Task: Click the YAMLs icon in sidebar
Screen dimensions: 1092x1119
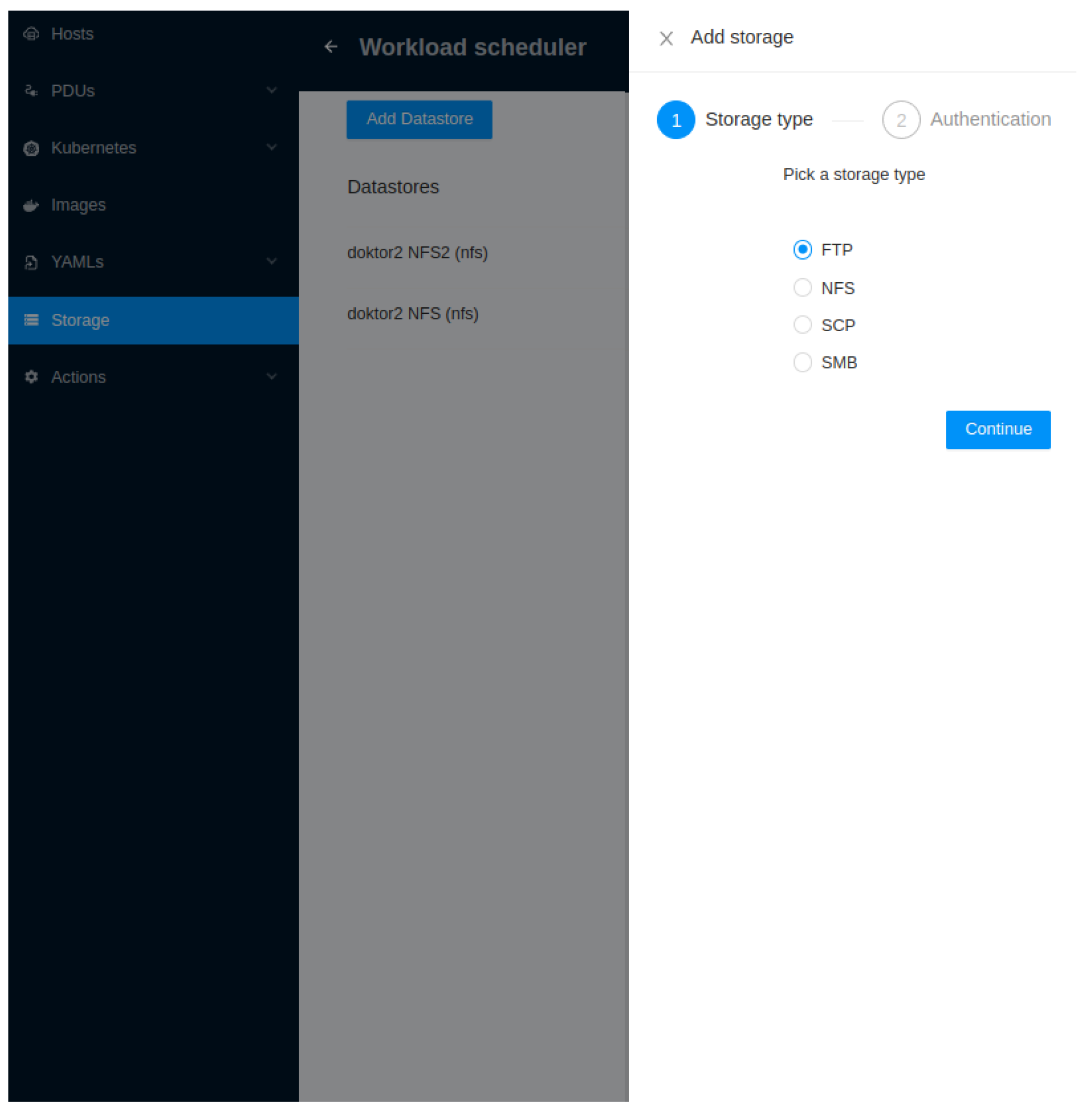Action: (x=31, y=262)
